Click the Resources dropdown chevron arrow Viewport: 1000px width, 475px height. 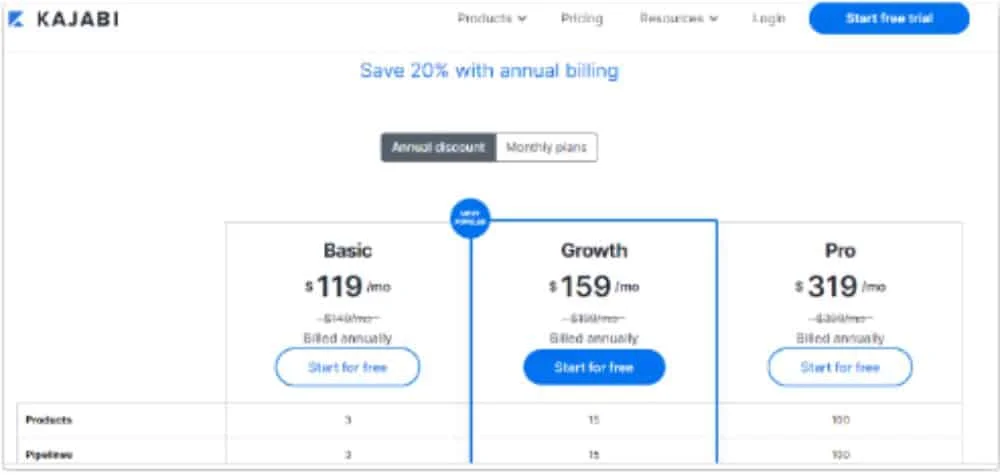(x=713, y=19)
